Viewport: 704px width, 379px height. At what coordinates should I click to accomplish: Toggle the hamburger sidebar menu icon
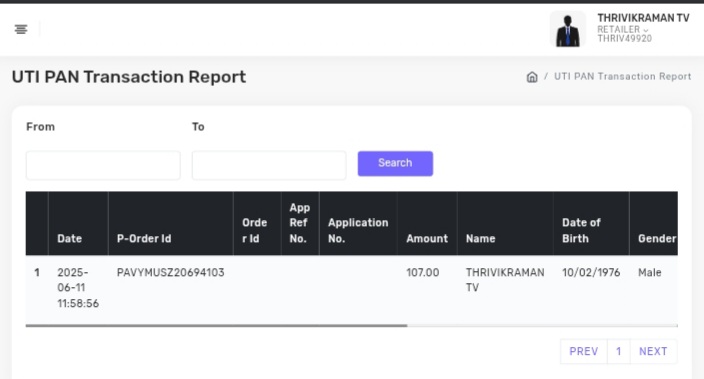click(21, 29)
